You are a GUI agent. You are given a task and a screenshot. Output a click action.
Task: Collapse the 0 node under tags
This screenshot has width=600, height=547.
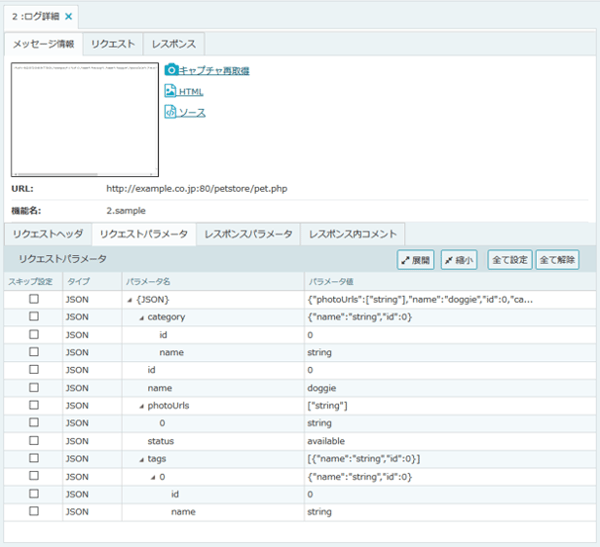coord(153,477)
